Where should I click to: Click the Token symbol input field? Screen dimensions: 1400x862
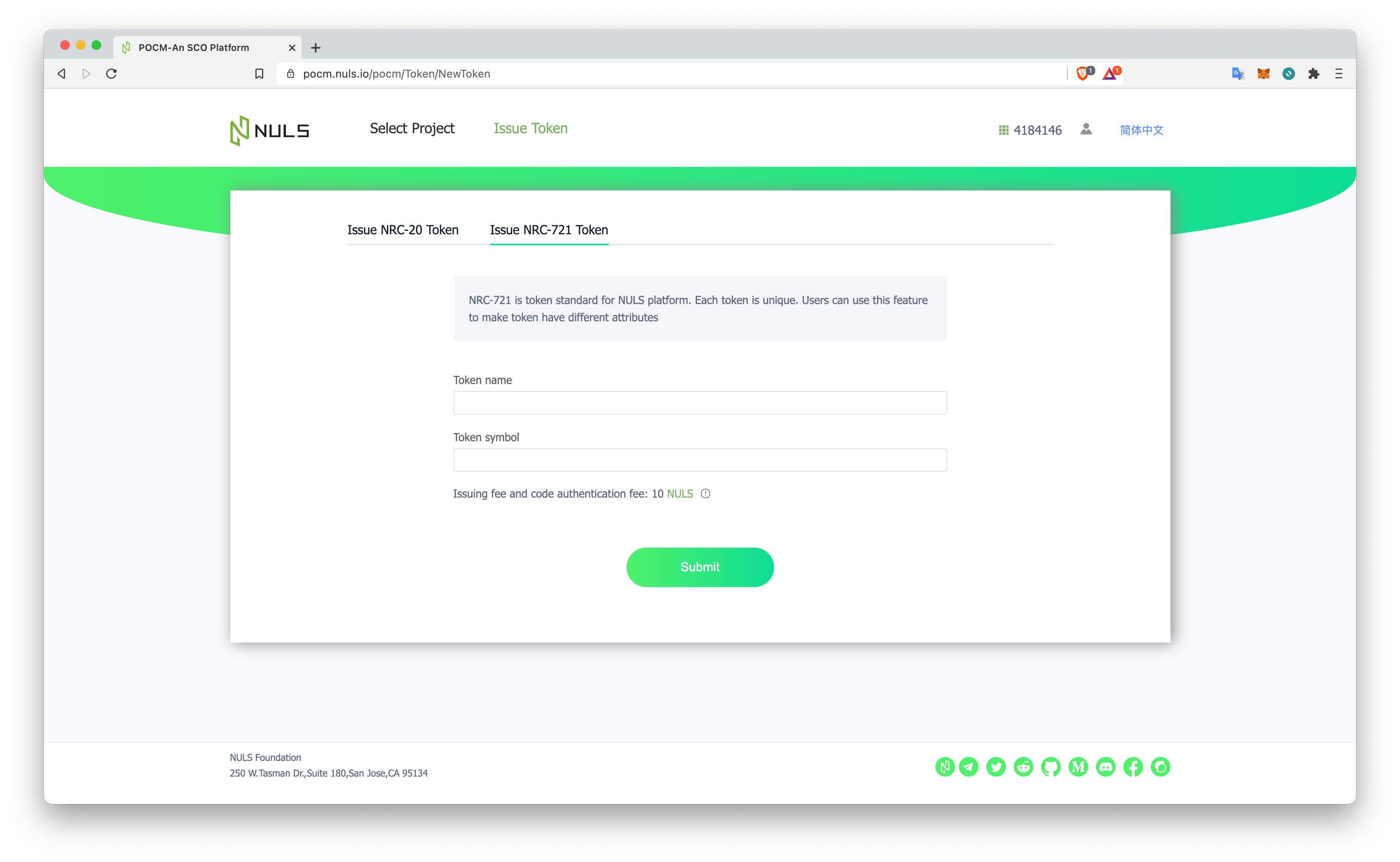click(700, 460)
